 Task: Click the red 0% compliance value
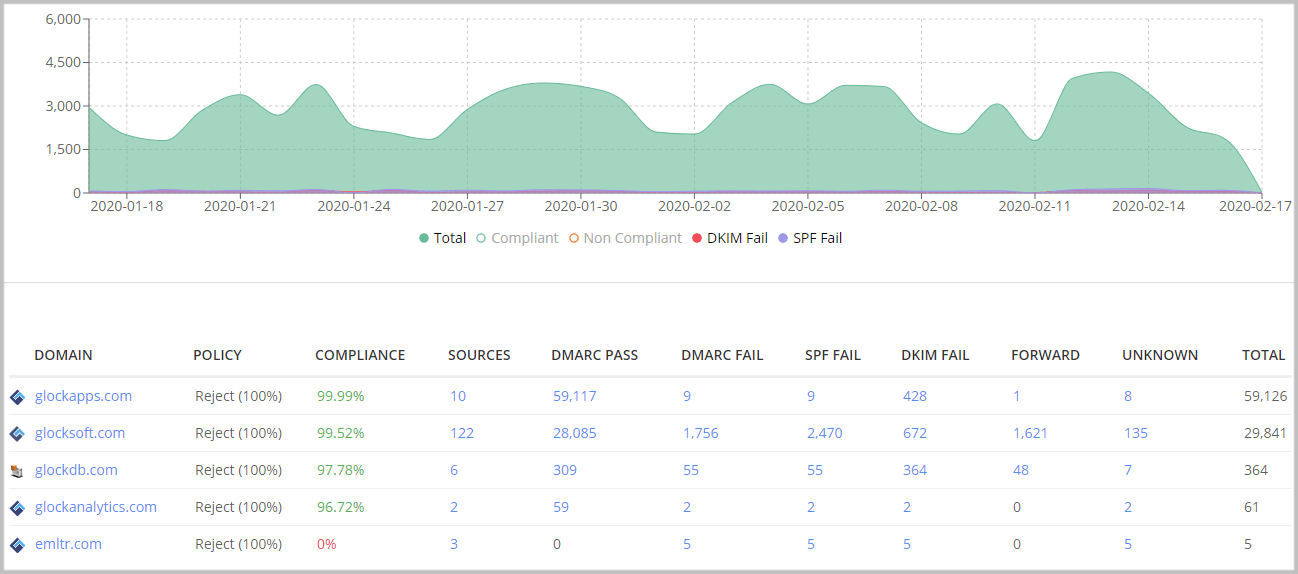pos(326,544)
